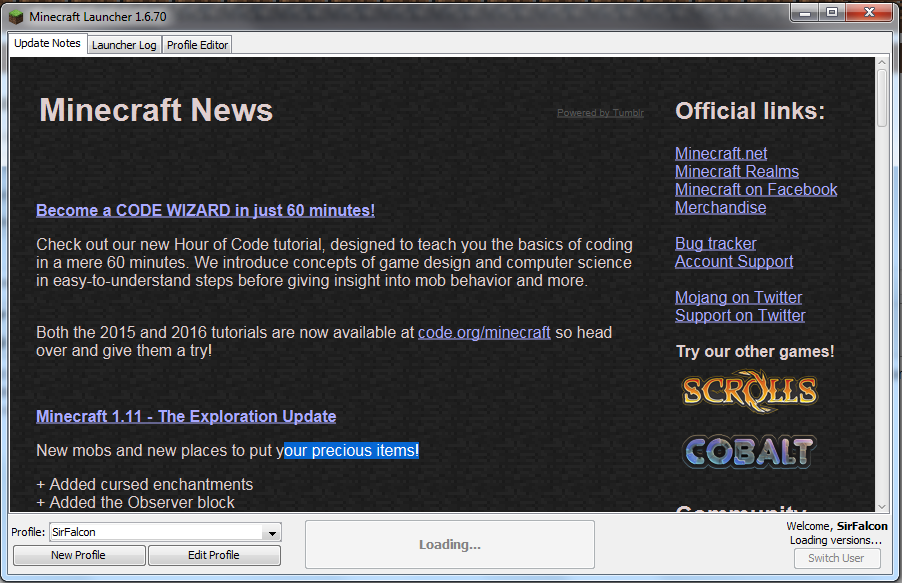The height and width of the screenshot is (583, 902).
Task: Click the Minecraft News heading
Action: coord(156,110)
